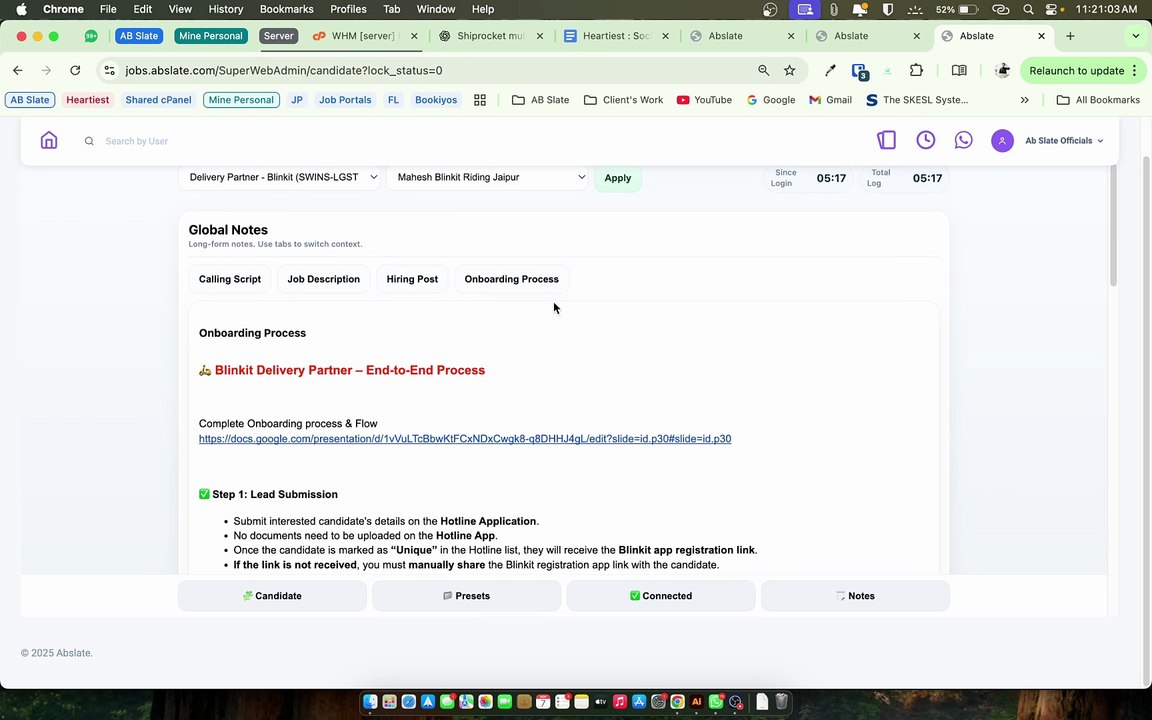
Task: Open the Shared cPanel bookmark
Action: pos(158,100)
